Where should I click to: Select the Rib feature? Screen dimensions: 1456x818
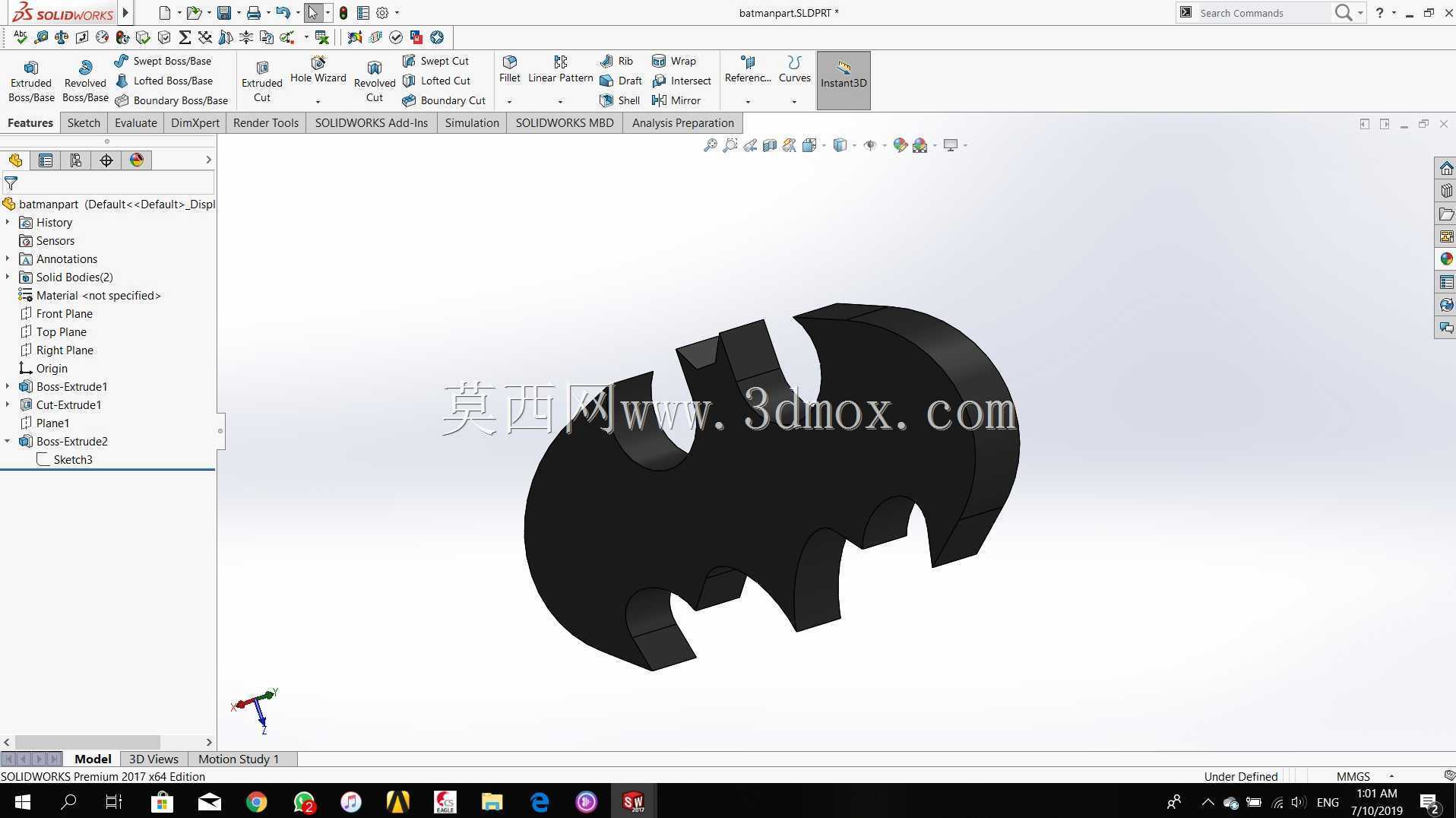pos(616,61)
